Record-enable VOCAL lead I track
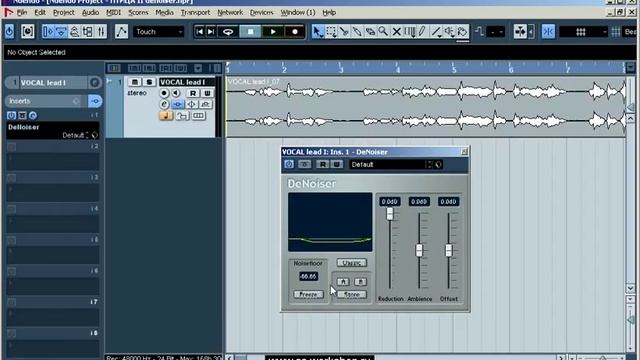This screenshot has height=360, width=640. 164,93
